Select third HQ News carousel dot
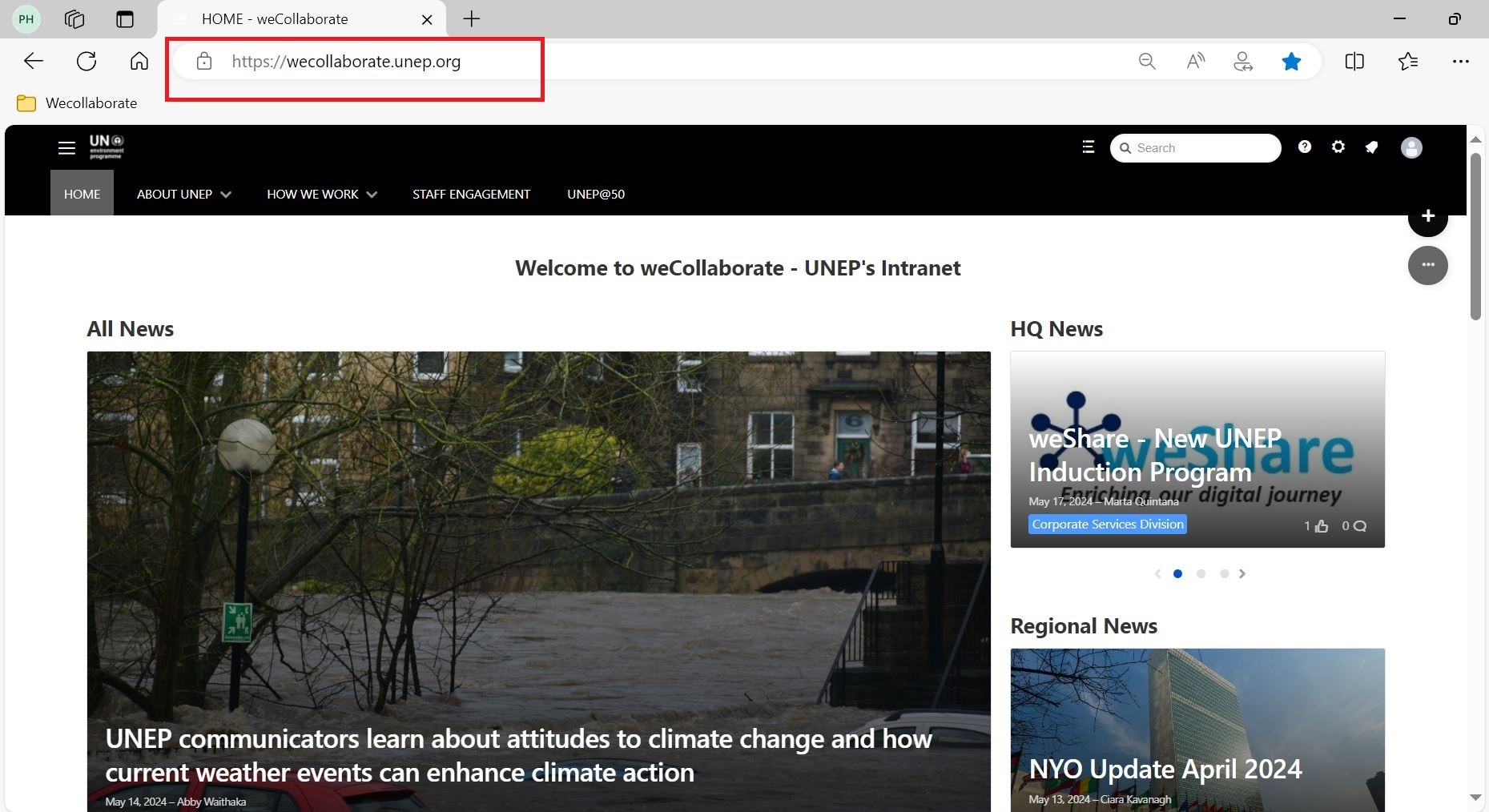 click(x=1224, y=573)
